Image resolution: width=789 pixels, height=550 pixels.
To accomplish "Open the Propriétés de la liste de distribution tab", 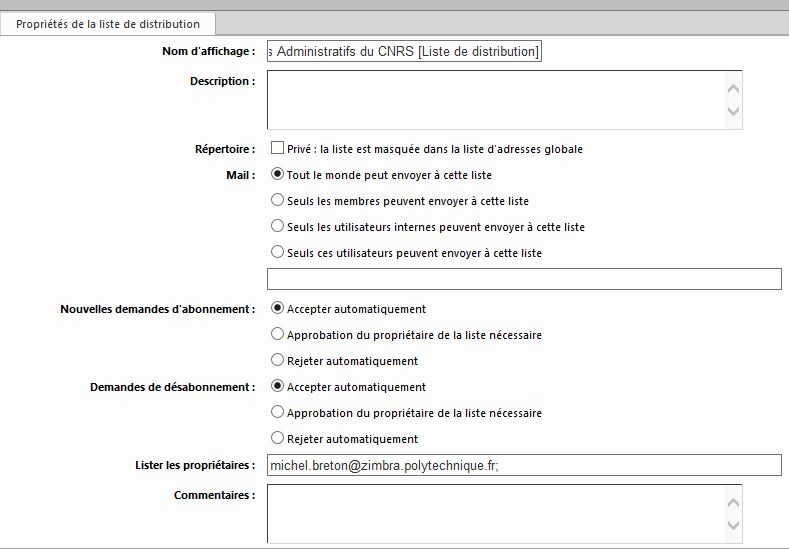I will point(108,24).
